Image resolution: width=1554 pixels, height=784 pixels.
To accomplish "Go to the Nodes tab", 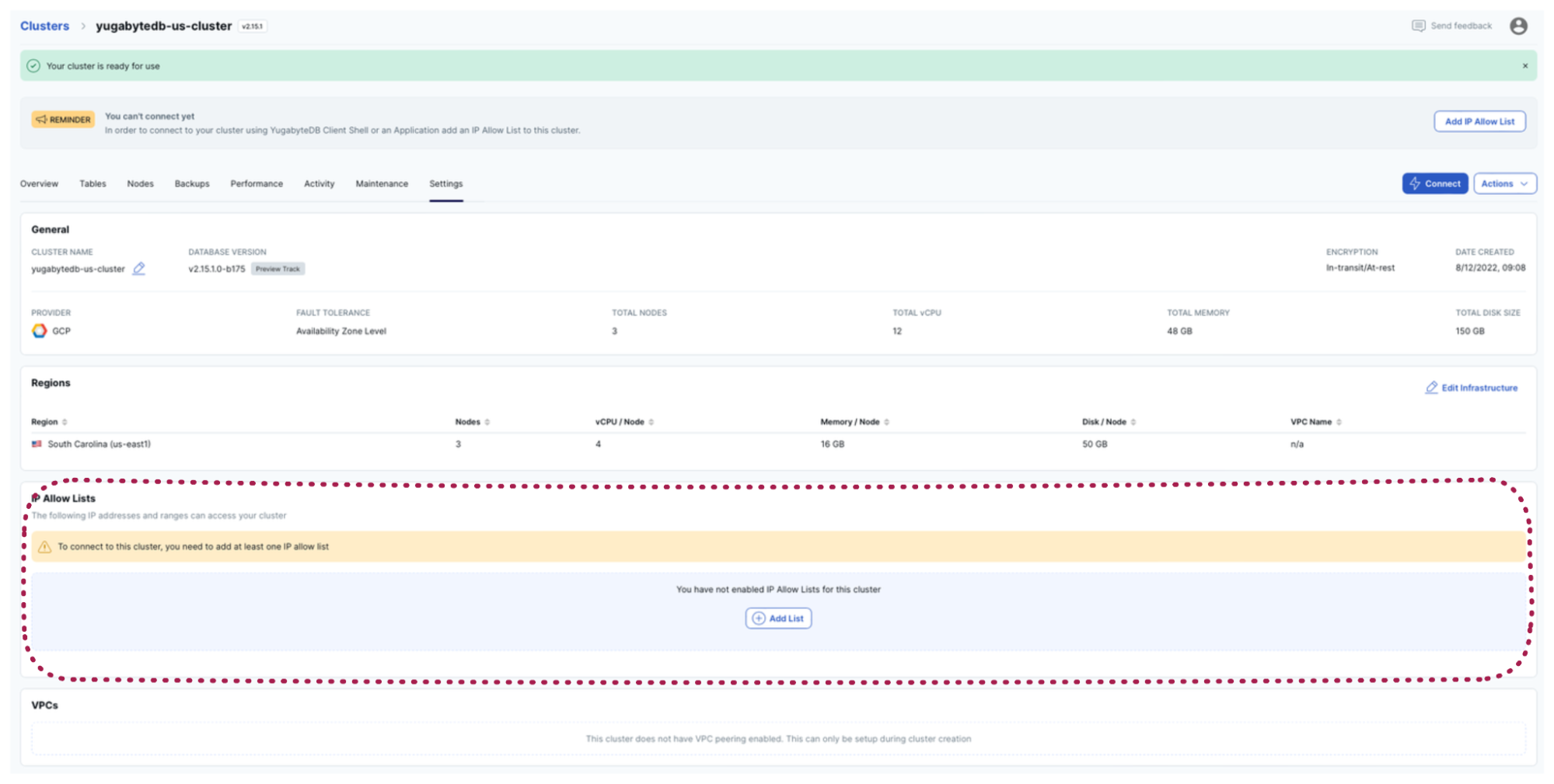I will pos(140,183).
